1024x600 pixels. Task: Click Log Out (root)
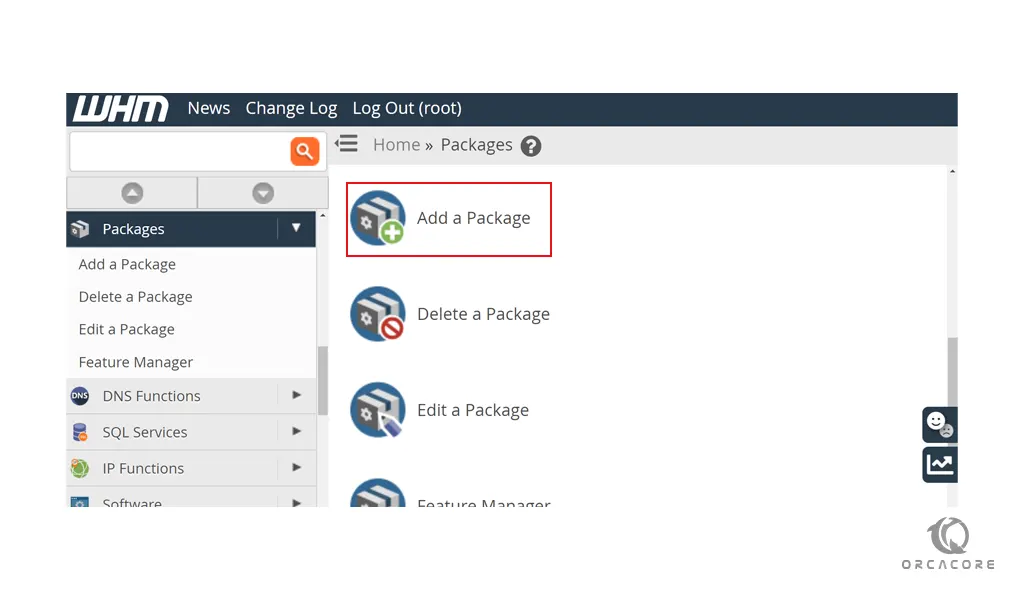407,108
